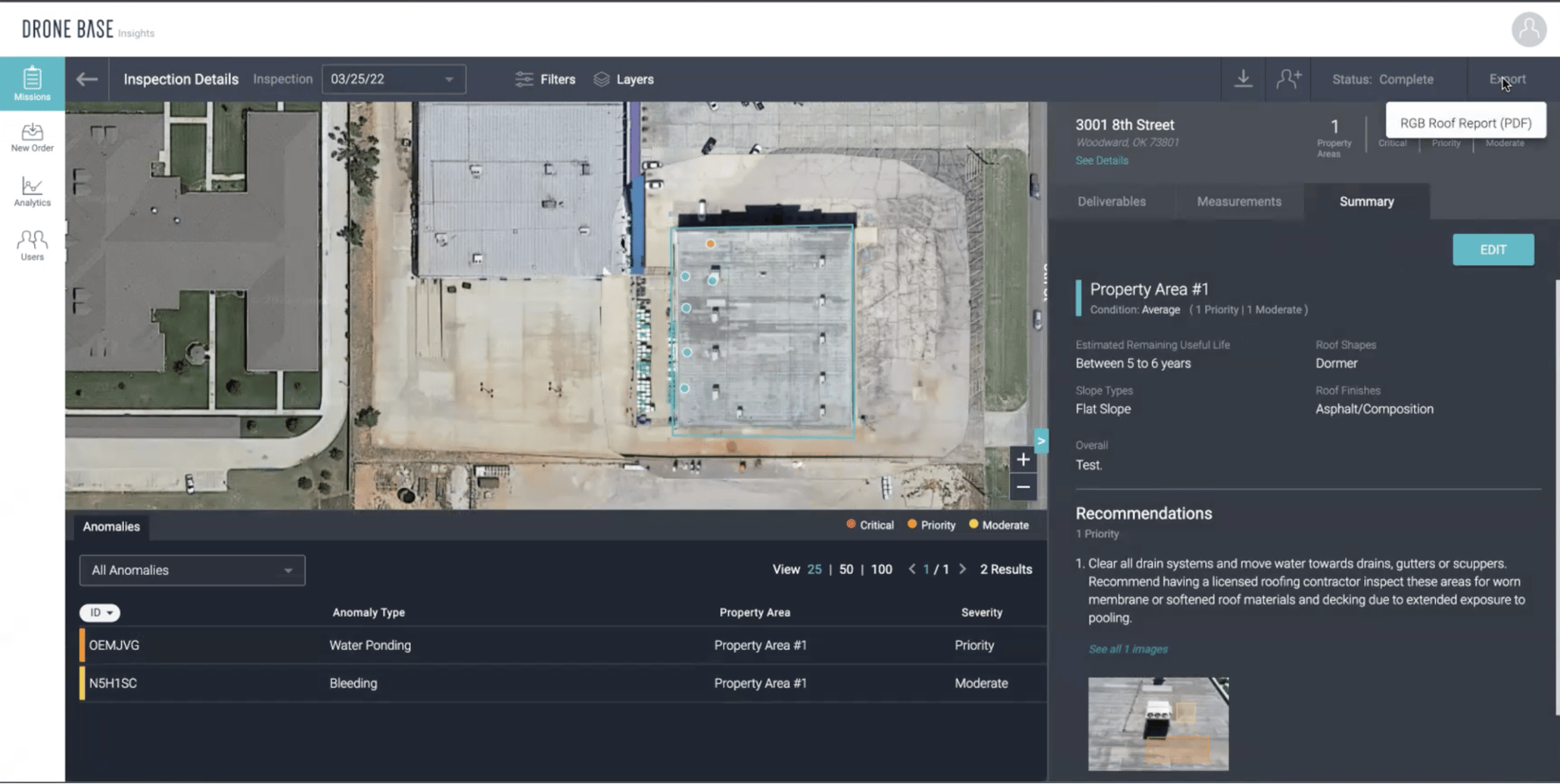Viewport: 1560px width, 784px height.
Task: Open the All Anomalies filter dropdown
Action: pyautogui.click(x=192, y=570)
